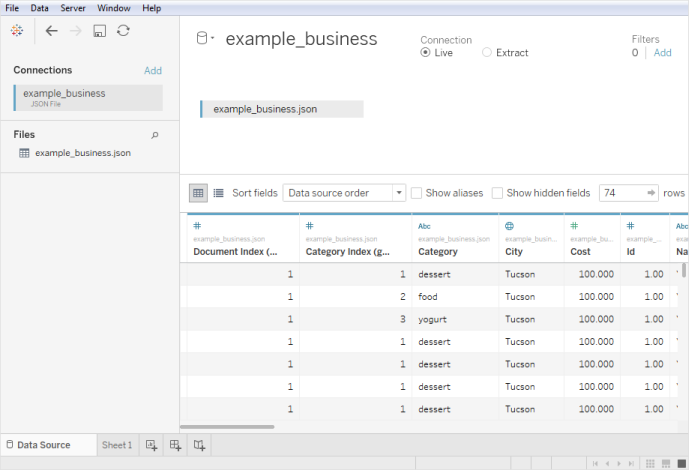Select the Extract connection option
Image resolution: width=689 pixels, height=470 pixels.
(486, 53)
